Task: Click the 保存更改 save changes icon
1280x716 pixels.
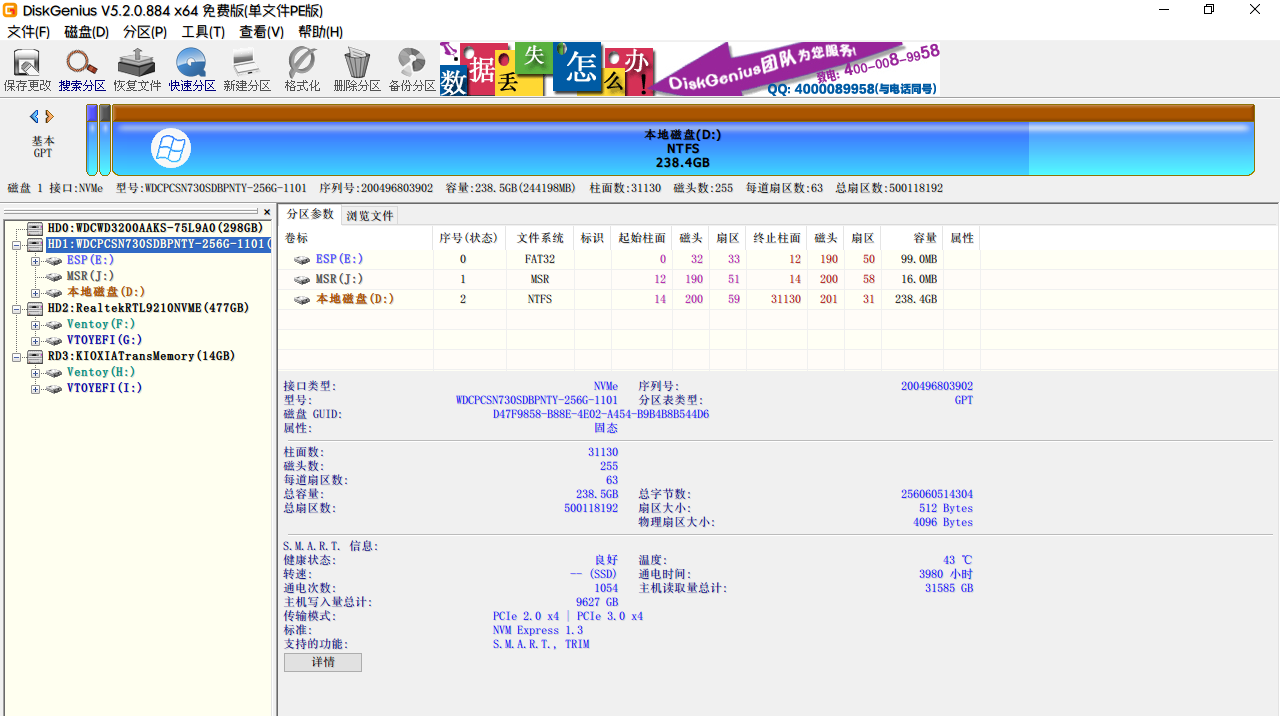Action: [27, 68]
